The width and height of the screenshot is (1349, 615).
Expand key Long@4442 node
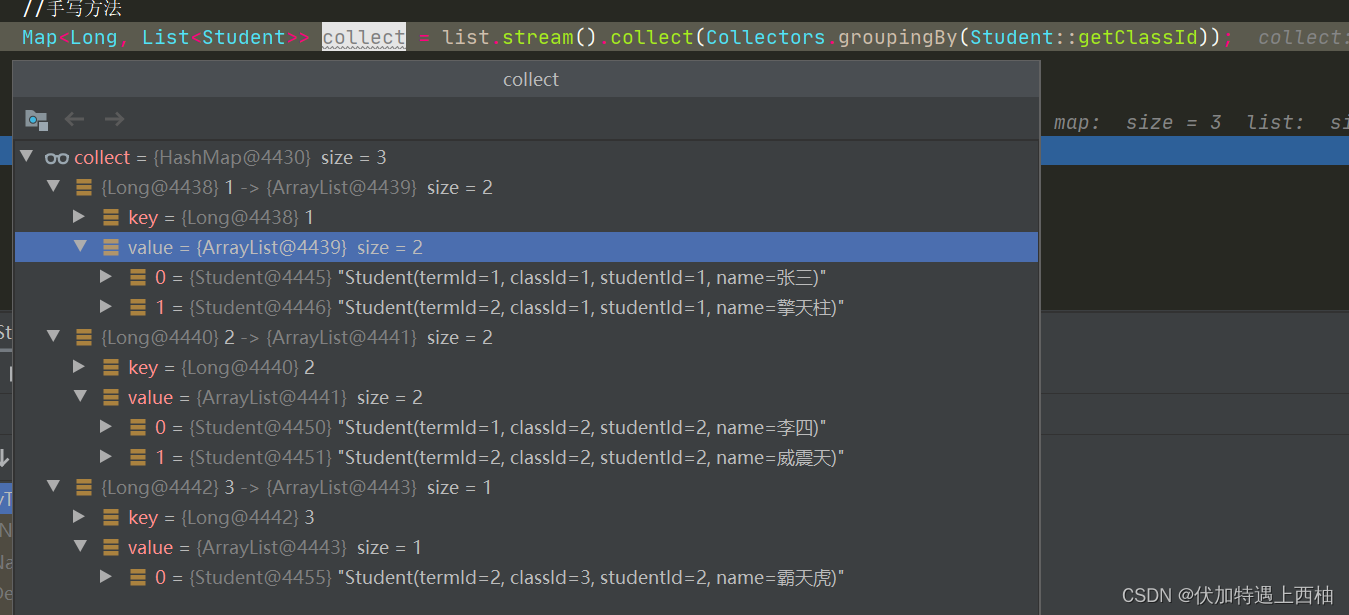click(x=80, y=517)
